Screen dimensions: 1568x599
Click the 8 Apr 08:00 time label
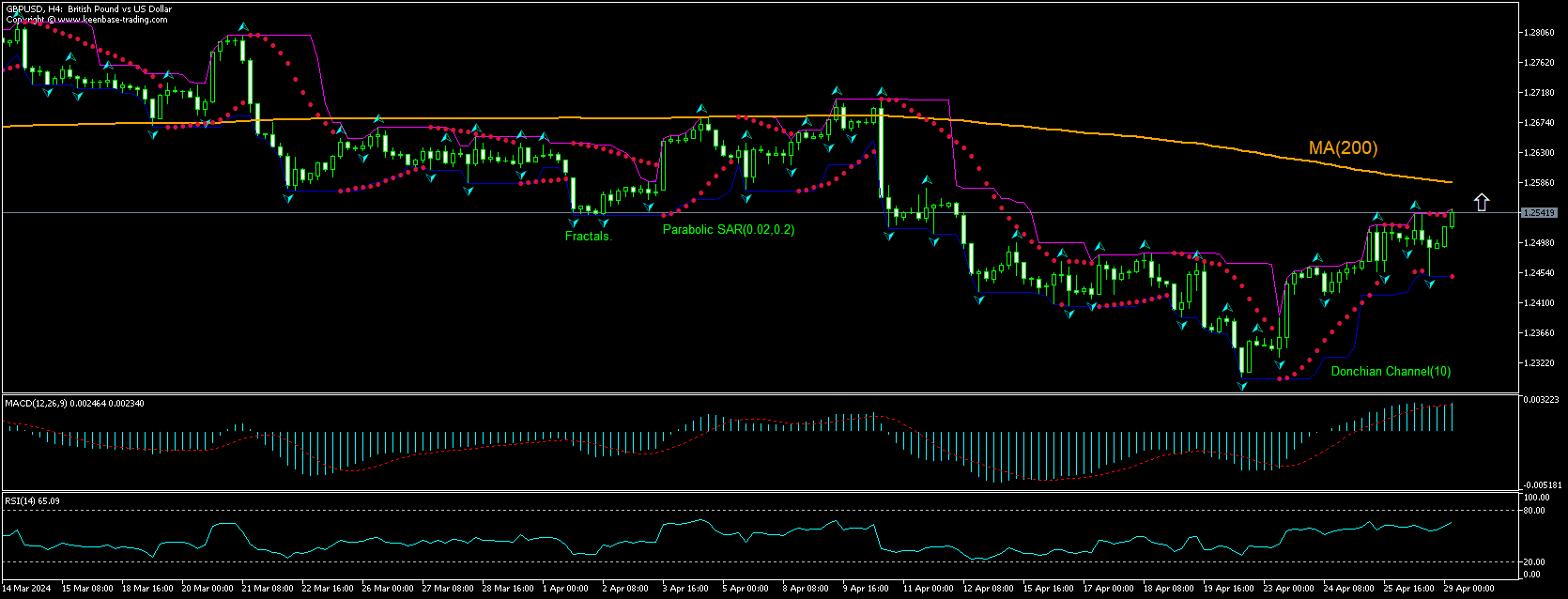806,589
